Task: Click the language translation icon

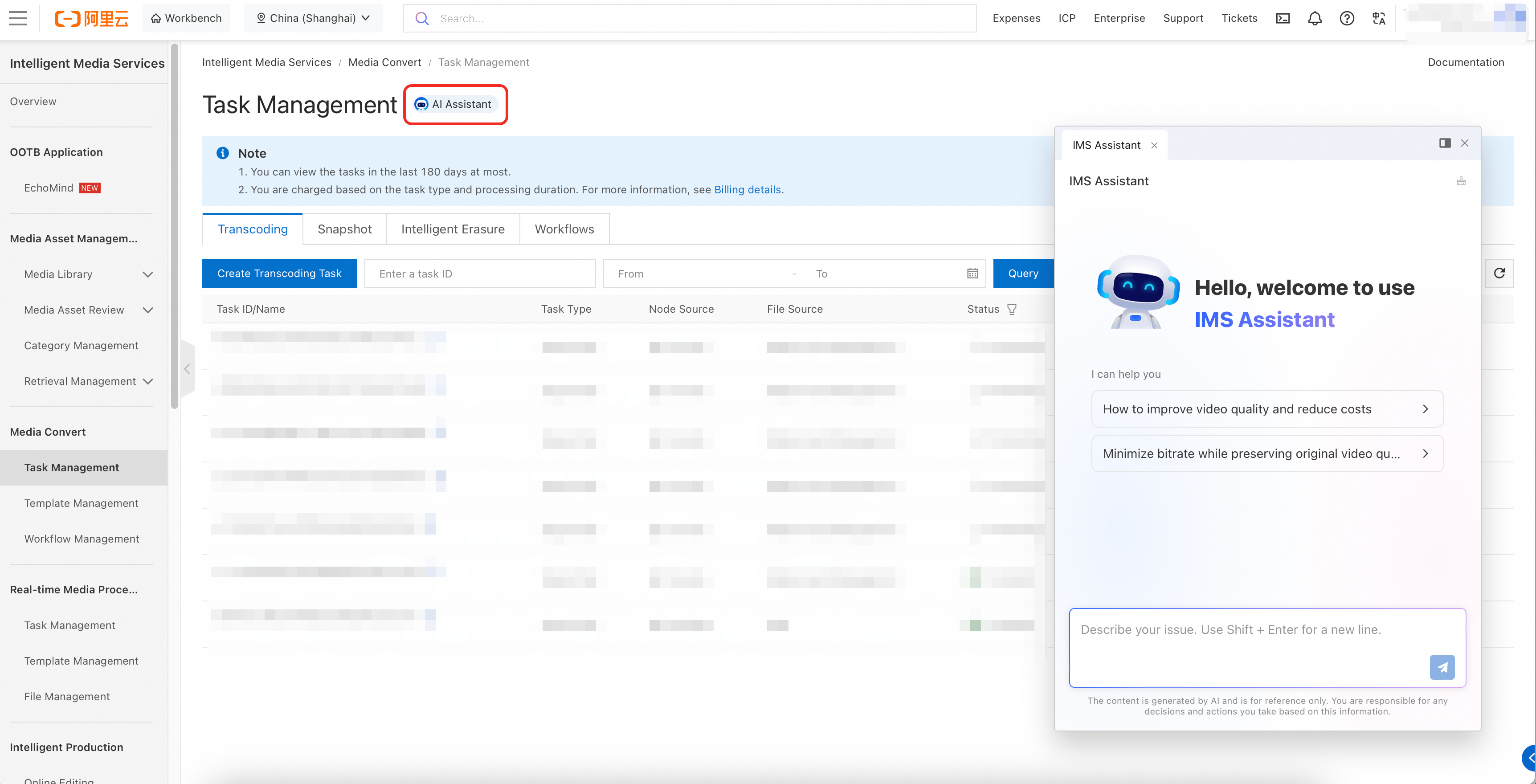Action: (x=1379, y=18)
